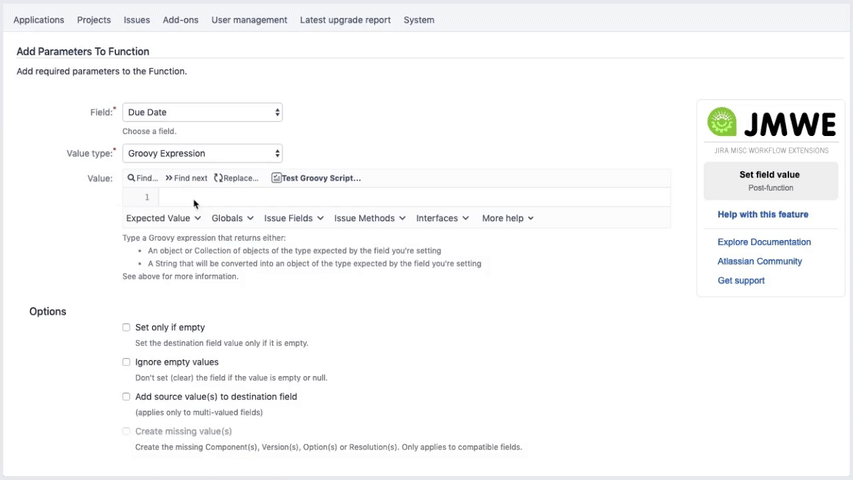
Task: Expand the Expected Value help section
Action: [x=164, y=218]
